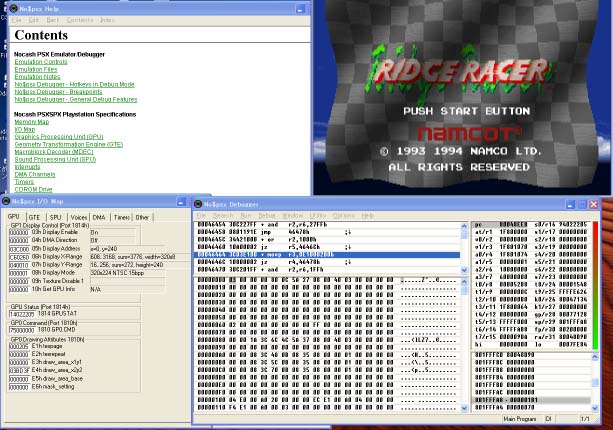The height and width of the screenshot is (430, 613).
Task: Click scroll-down arrow of hex dump pane
Action: click(x=464, y=408)
